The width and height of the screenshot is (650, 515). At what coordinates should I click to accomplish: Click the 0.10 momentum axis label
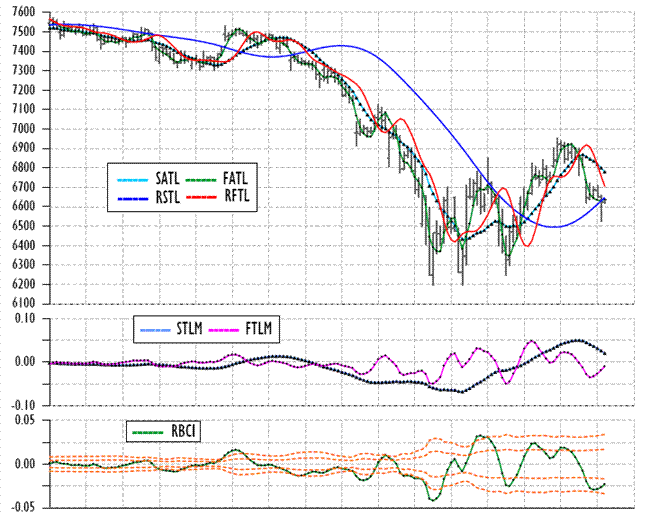coord(25,318)
